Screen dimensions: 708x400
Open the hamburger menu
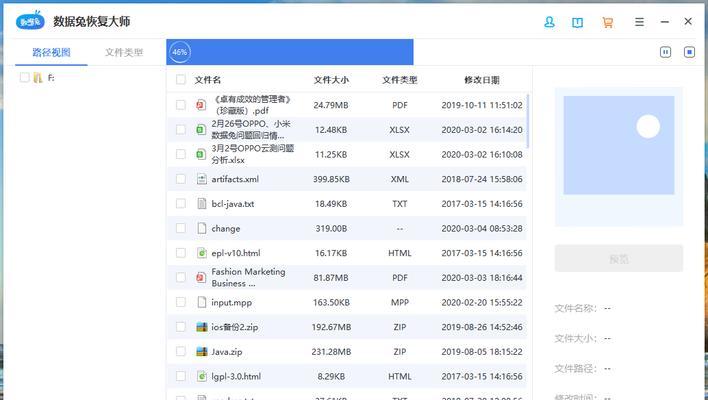(639, 22)
